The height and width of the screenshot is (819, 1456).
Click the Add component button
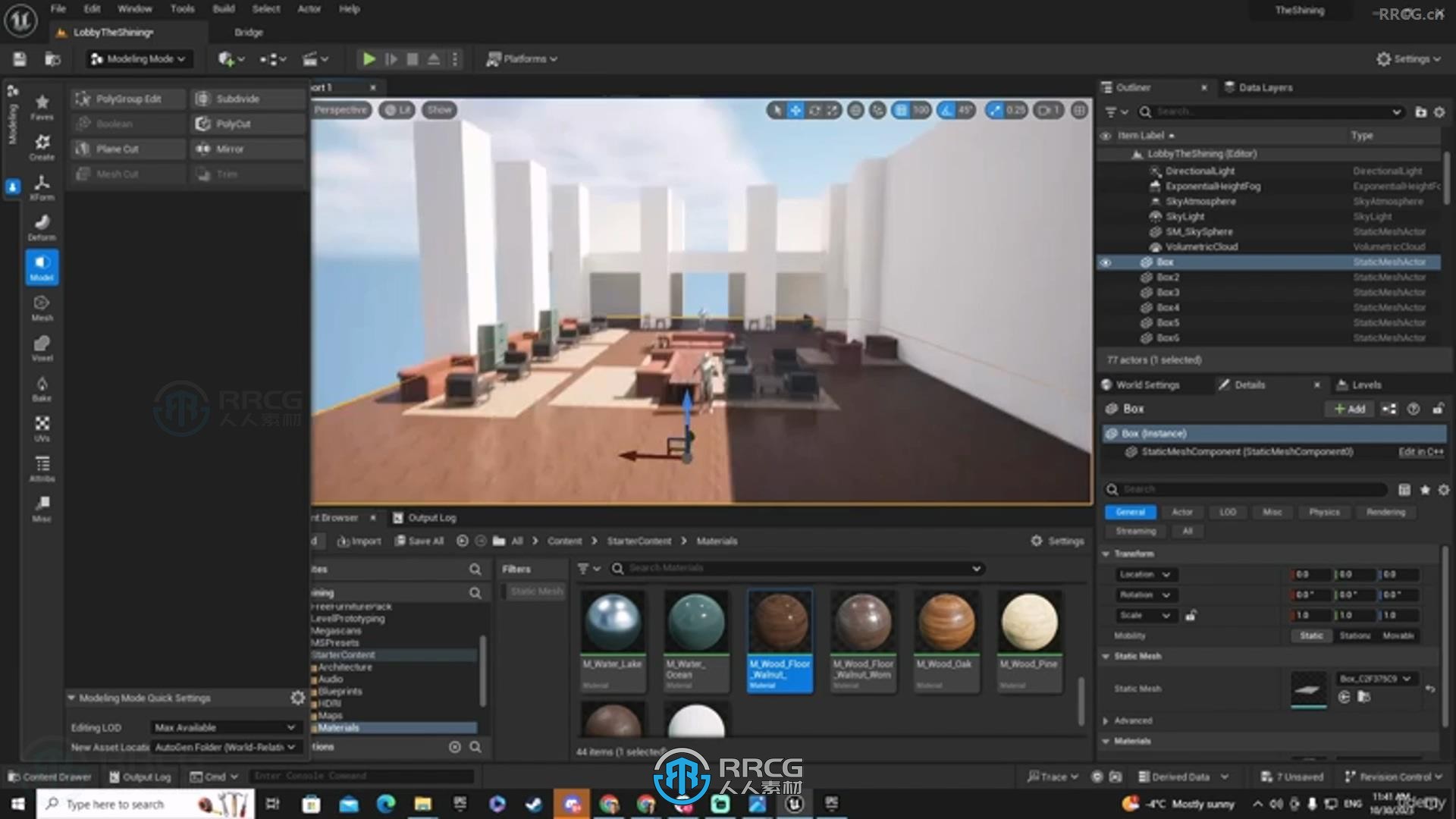coord(1349,409)
